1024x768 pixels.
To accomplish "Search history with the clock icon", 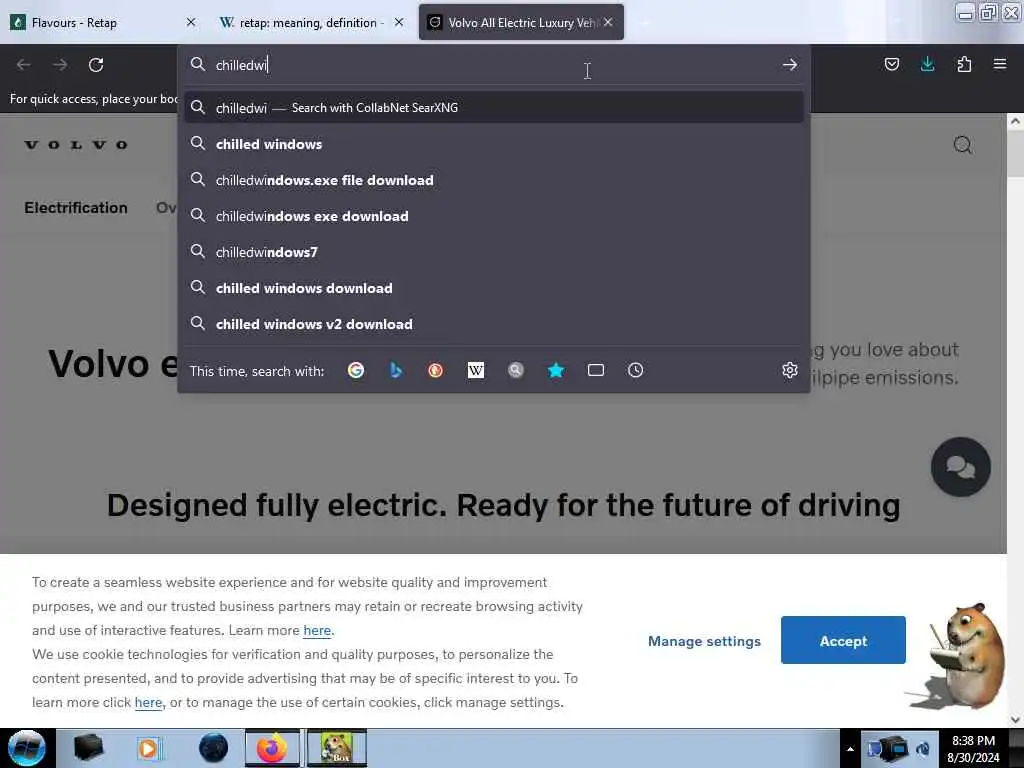I will pyautogui.click(x=635, y=370).
